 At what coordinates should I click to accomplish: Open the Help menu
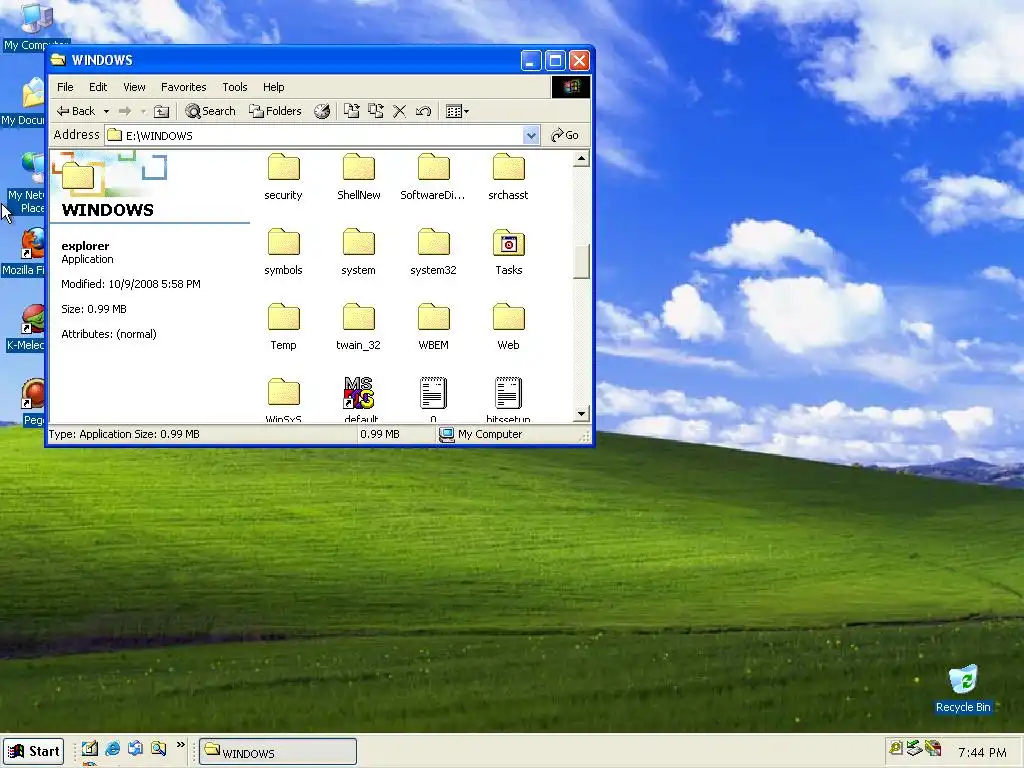(274, 87)
